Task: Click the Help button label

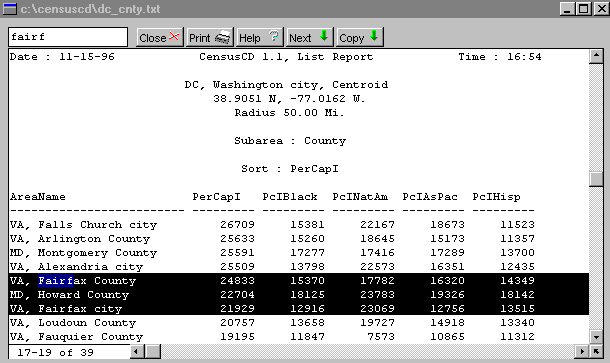Action: (249, 38)
